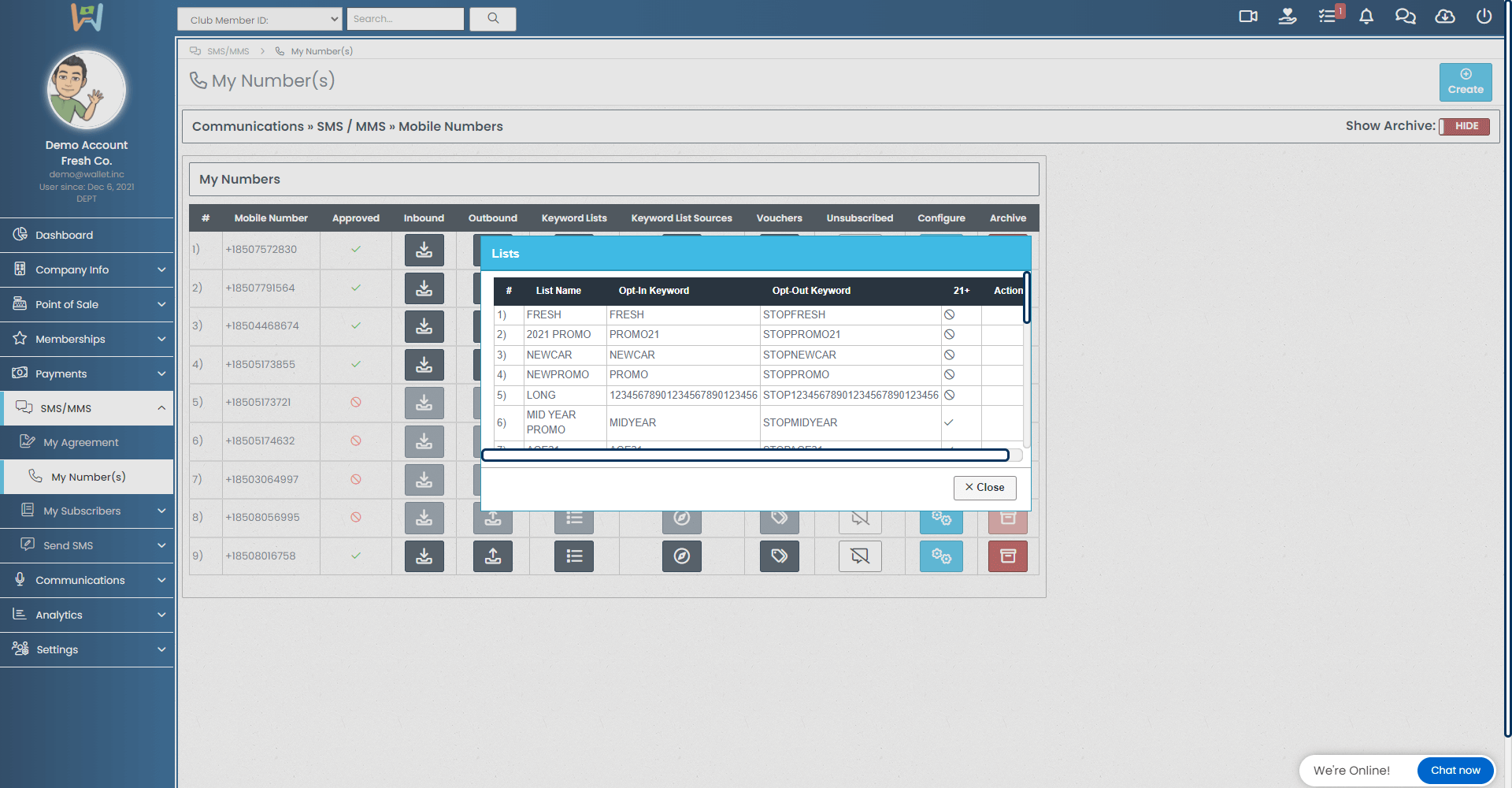Screen dimensions: 1512x788
Task: Click Vouchers tag icon for +18508016758
Action: (779, 556)
